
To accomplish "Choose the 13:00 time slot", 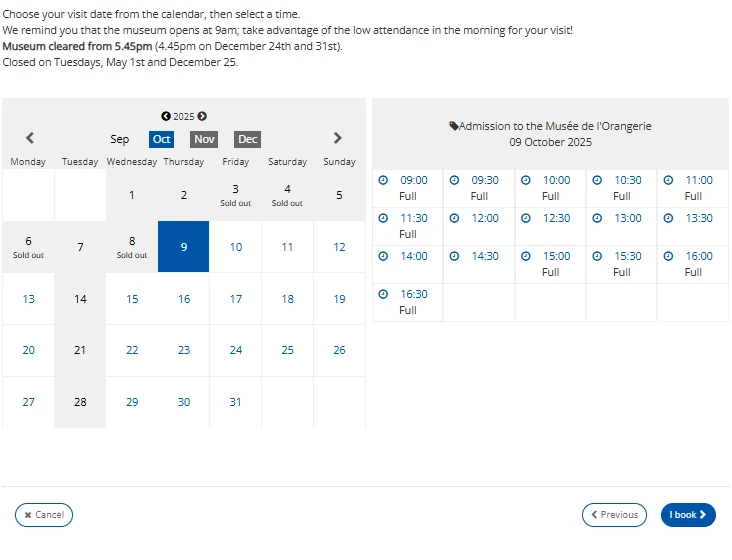I will (628, 218).
